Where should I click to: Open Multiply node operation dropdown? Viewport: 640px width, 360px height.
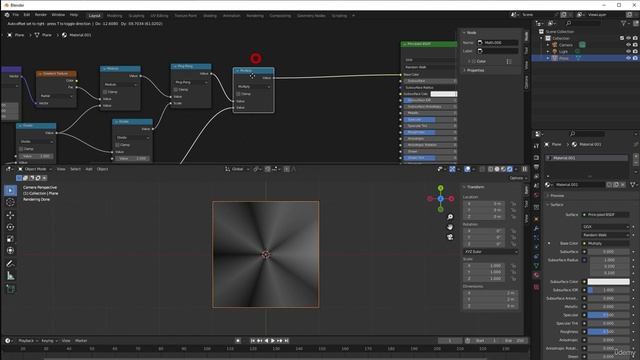click(x=253, y=87)
